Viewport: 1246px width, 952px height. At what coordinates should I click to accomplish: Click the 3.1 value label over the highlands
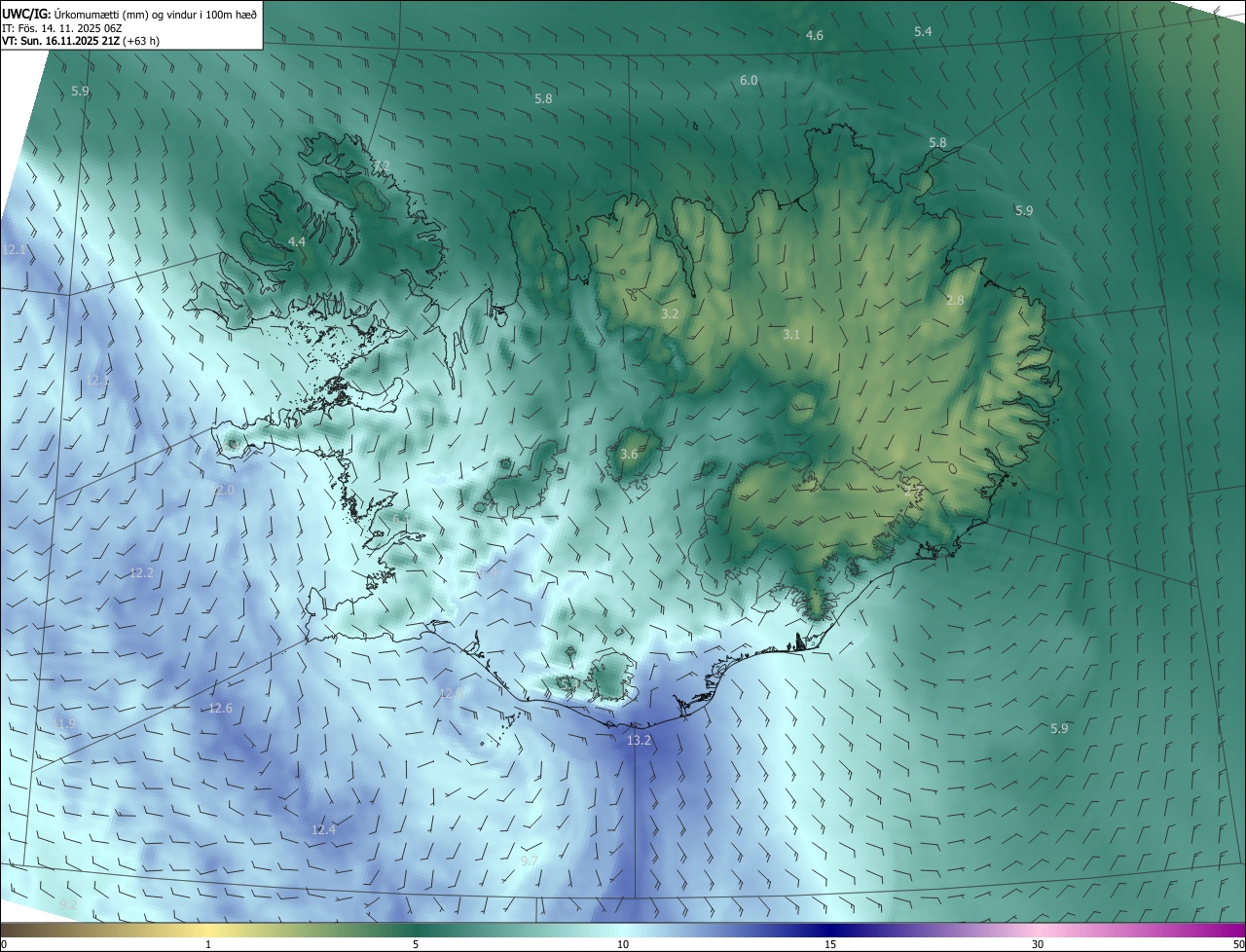(x=791, y=335)
